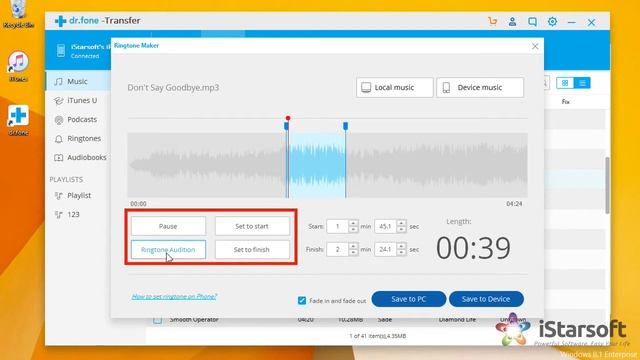Decrease the Finish seconds value
This screenshot has width=640, height=360.
(402, 253)
